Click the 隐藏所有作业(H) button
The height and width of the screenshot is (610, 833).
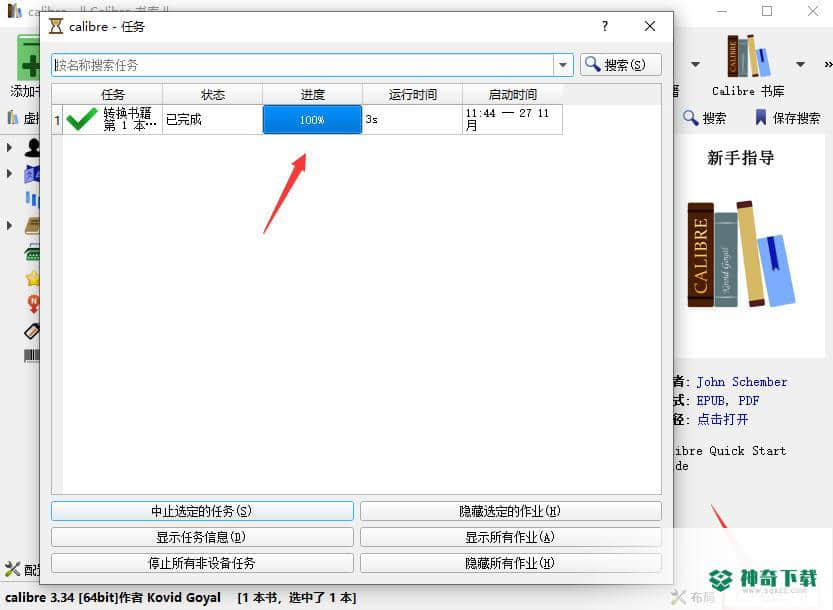pos(511,563)
